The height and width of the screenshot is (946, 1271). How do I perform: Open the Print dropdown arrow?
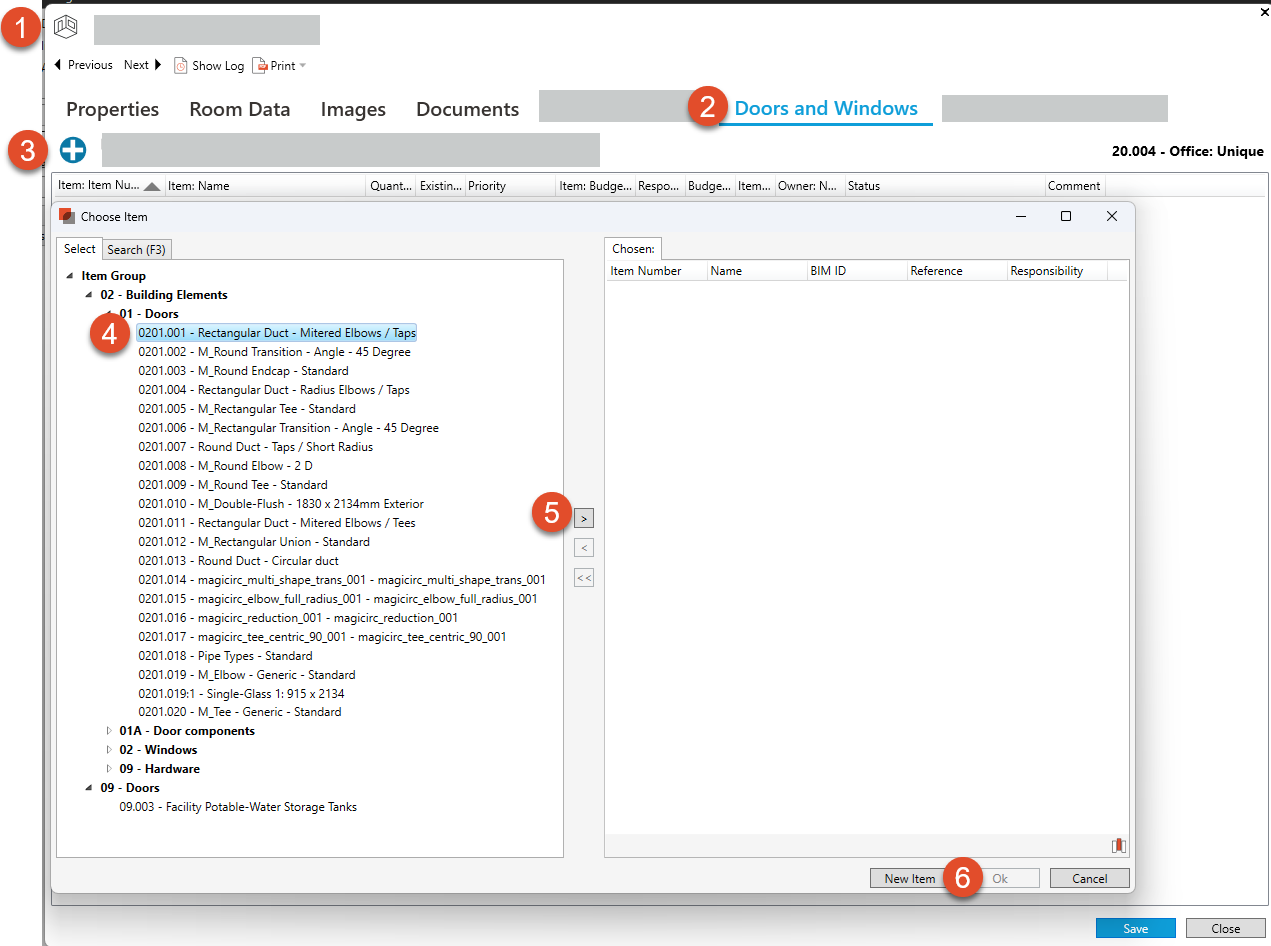[x=303, y=66]
